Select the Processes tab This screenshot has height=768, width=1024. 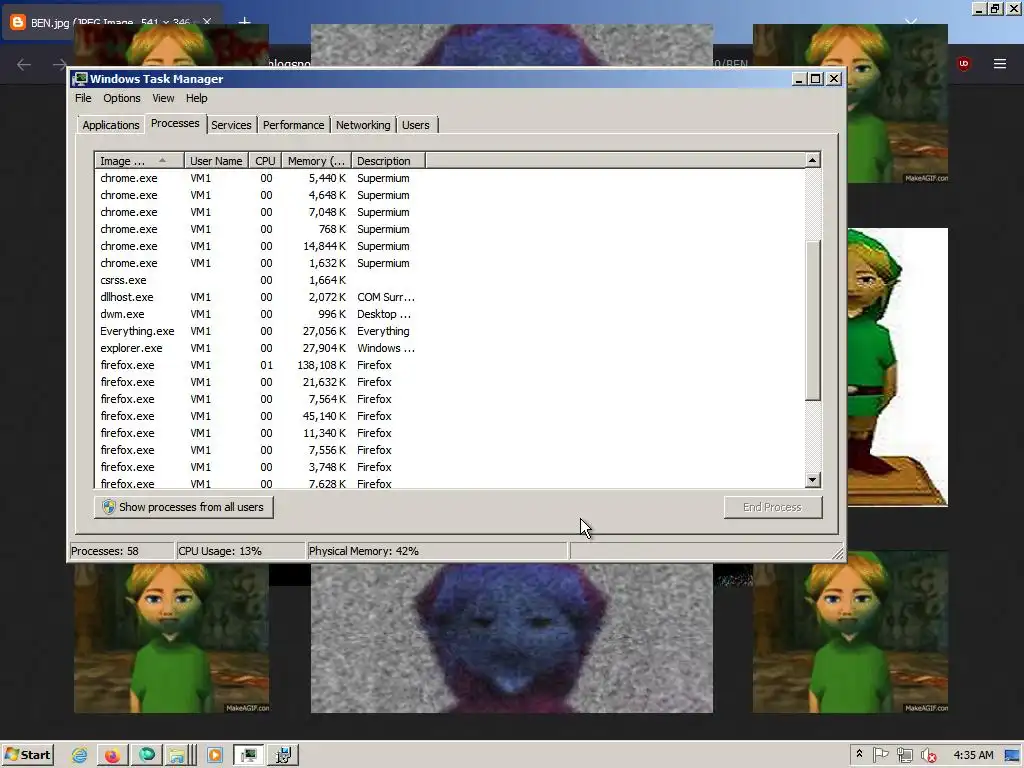(175, 123)
